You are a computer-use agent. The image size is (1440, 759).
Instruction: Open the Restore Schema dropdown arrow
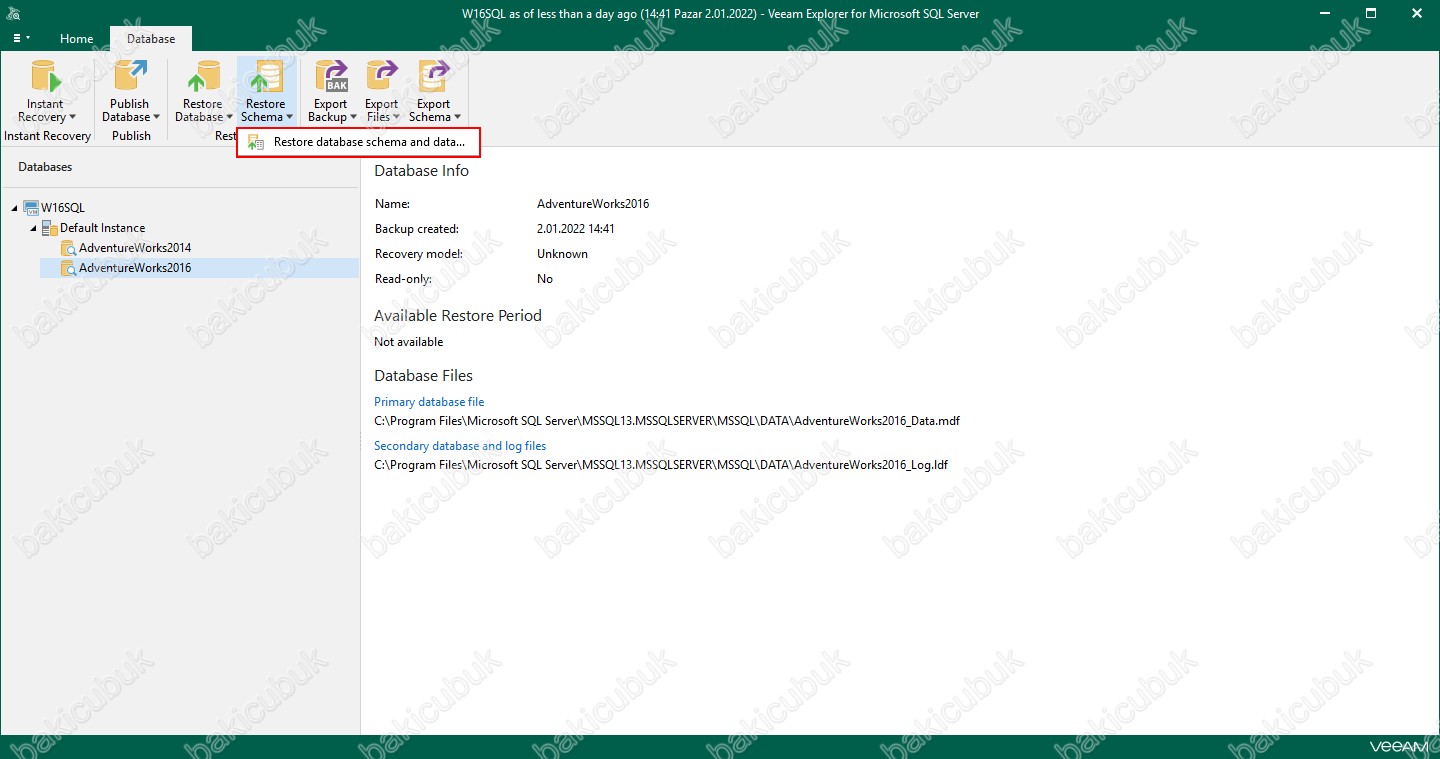[289, 118]
